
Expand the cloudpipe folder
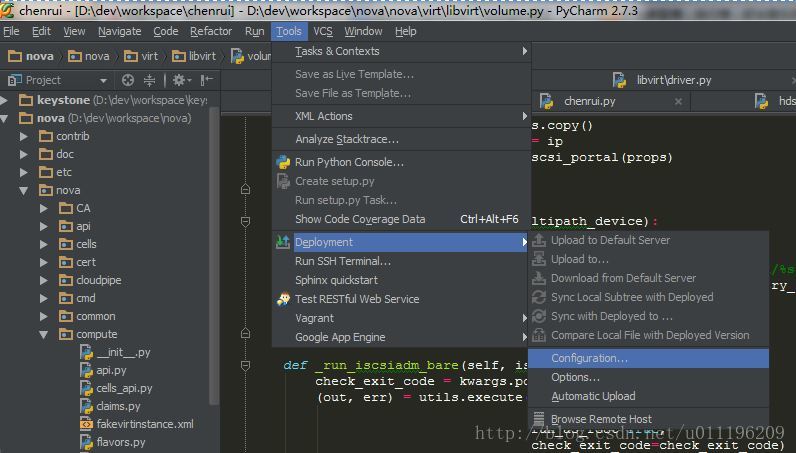pos(44,280)
